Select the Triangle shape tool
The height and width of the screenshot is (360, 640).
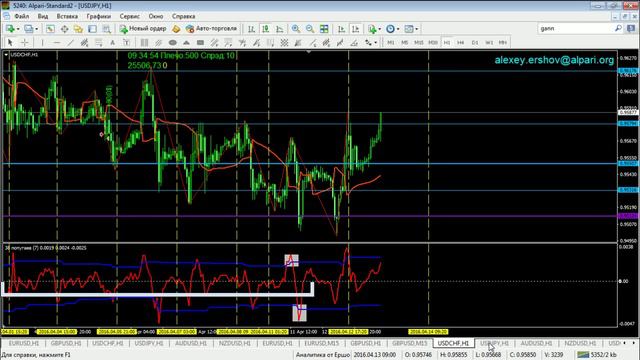coord(186,42)
